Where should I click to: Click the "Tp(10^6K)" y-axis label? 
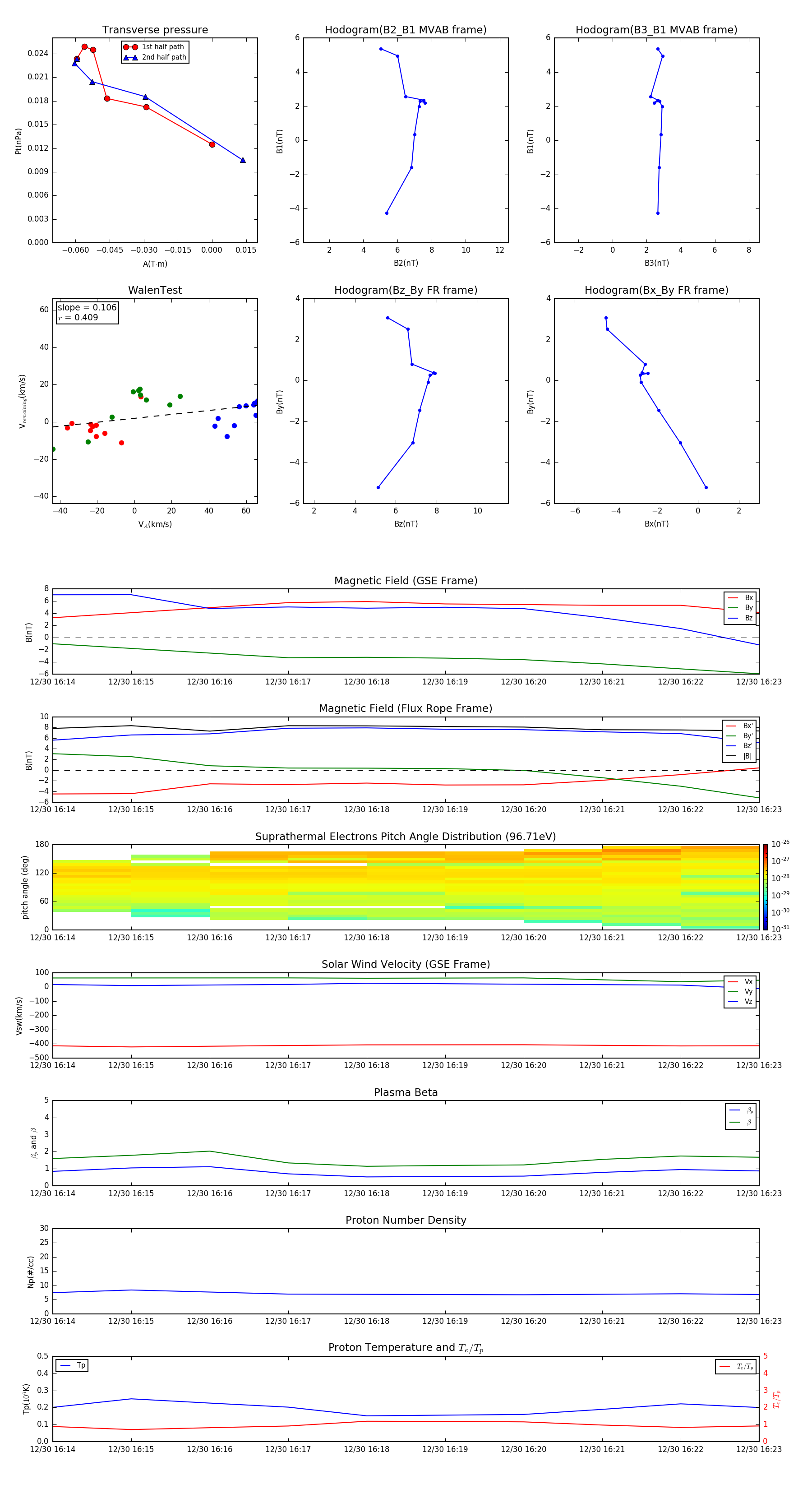(26, 1399)
